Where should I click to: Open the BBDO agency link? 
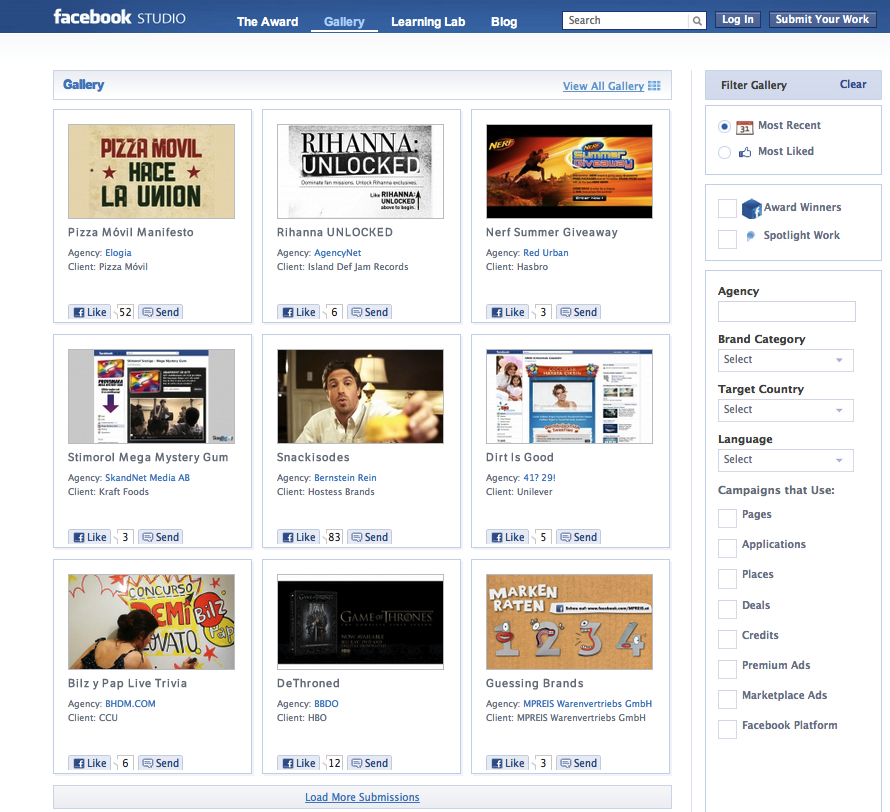point(326,704)
